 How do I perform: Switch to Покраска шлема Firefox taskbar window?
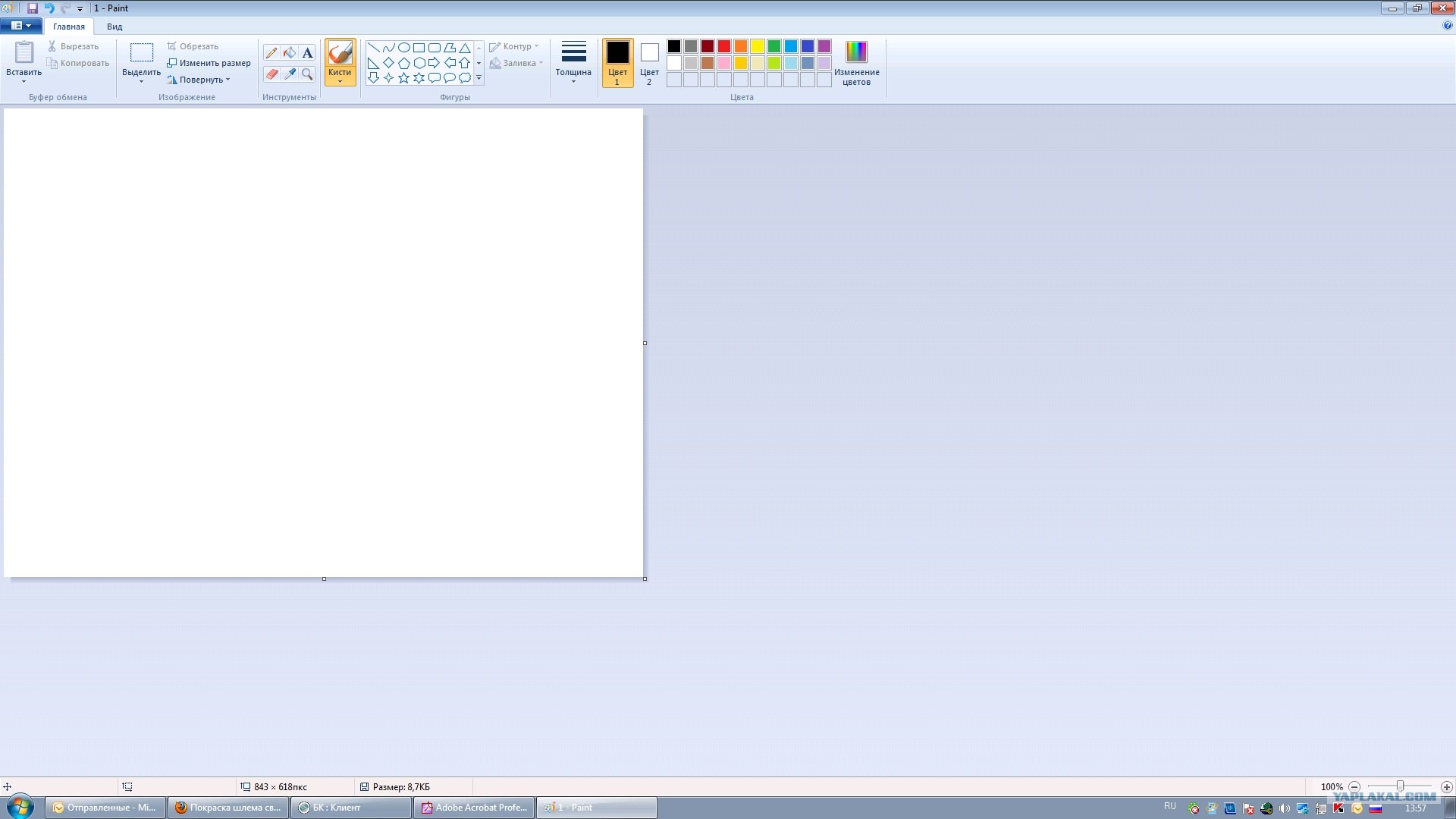(x=228, y=808)
